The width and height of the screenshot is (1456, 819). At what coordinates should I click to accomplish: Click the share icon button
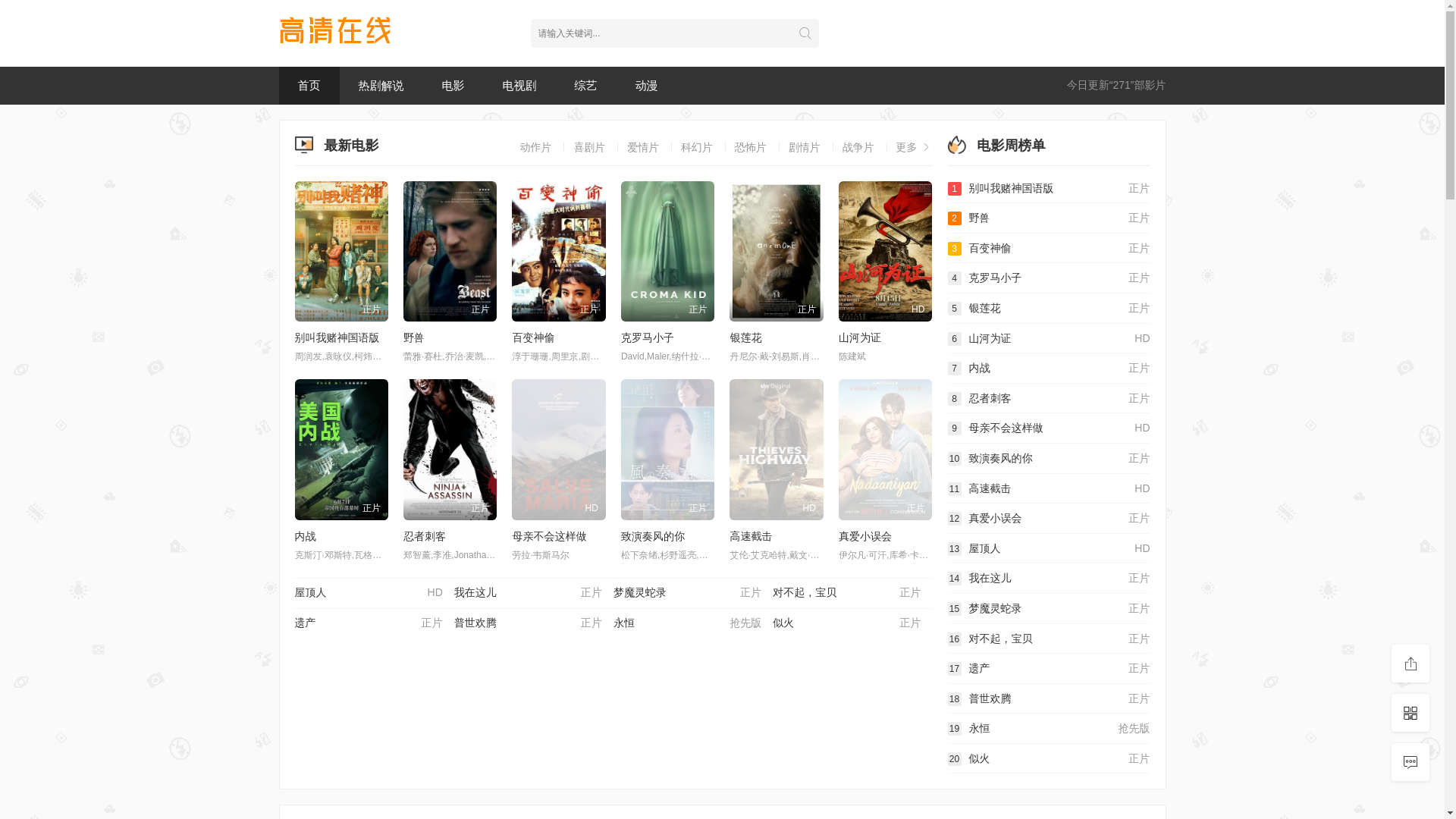1410,664
